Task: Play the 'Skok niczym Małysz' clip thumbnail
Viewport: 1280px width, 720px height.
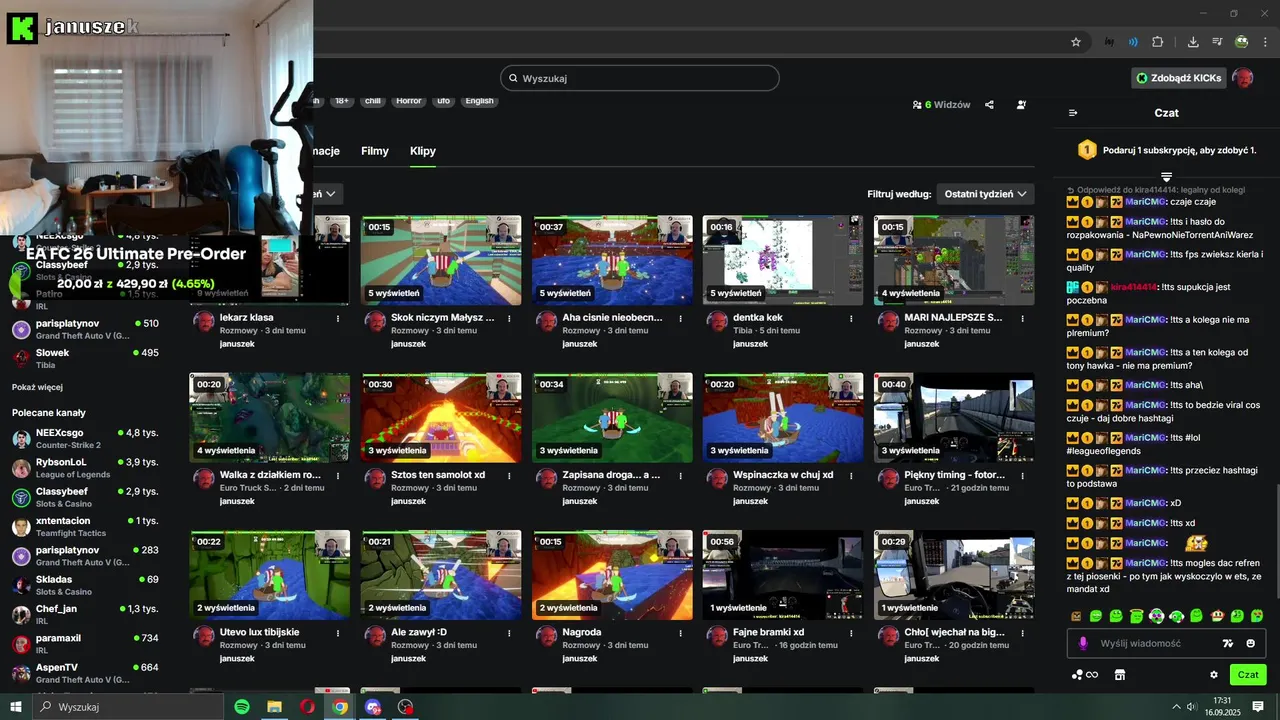Action: pos(441,260)
